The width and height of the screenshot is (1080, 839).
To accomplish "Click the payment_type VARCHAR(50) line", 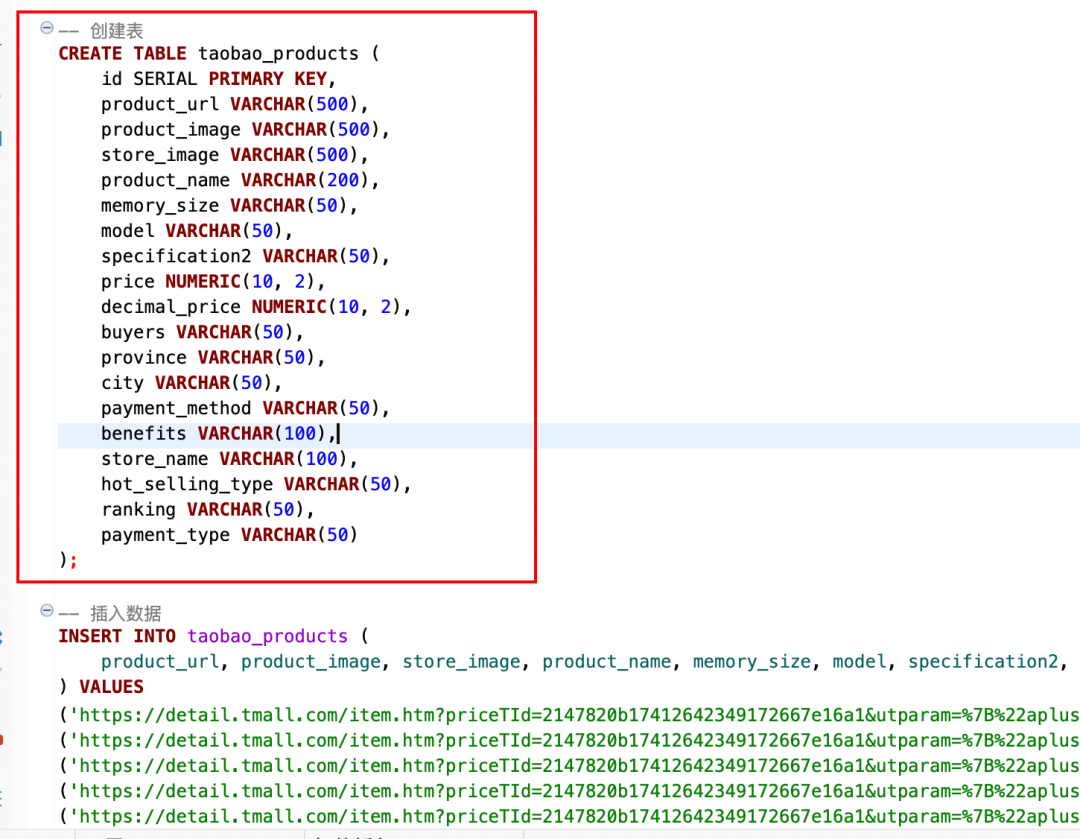I will click(x=229, y=535).
